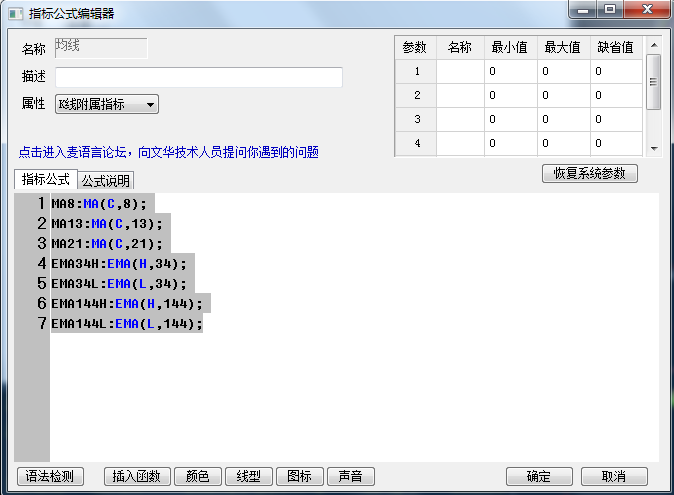The width and height of the screenshot is (674, 495).
Task: Cancel with the 取消 button
Action: [x=614, y=477]
